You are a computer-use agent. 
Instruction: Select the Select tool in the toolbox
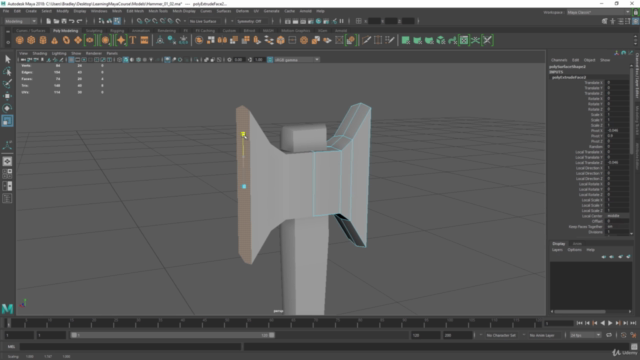click(7, 59)
